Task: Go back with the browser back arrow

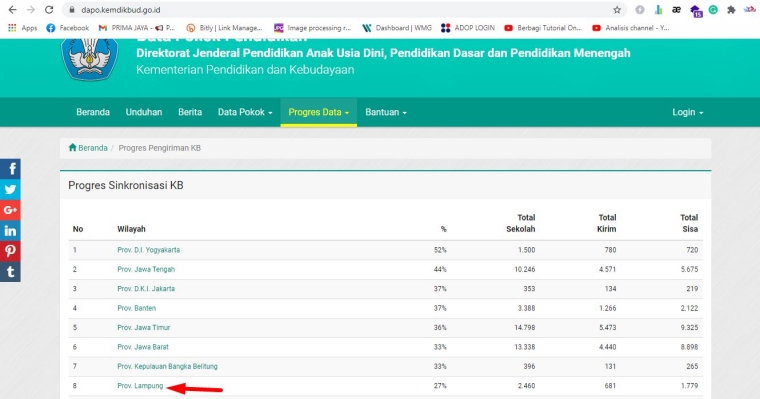Action: click(x=13, y=10)
